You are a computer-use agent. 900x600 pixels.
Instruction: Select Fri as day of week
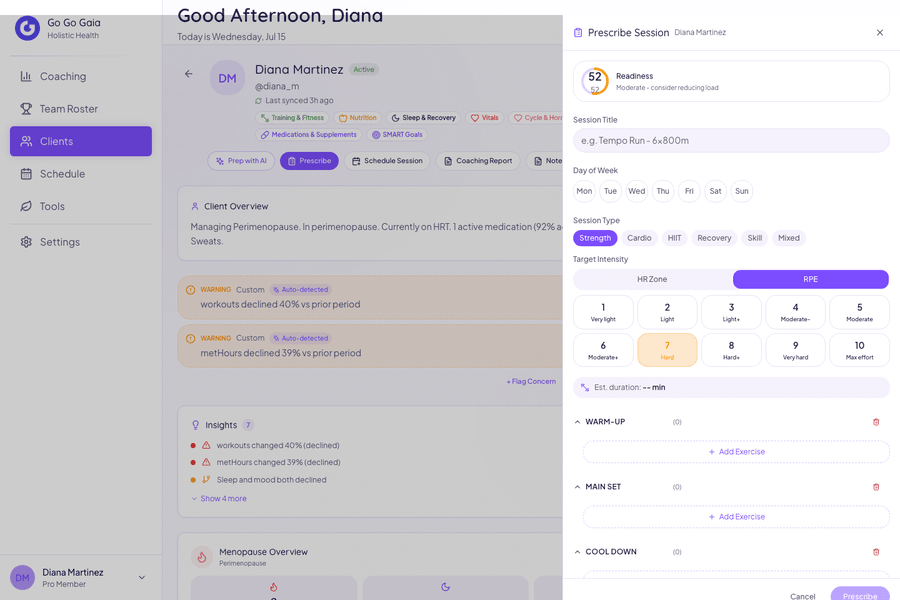pos(689,191)
